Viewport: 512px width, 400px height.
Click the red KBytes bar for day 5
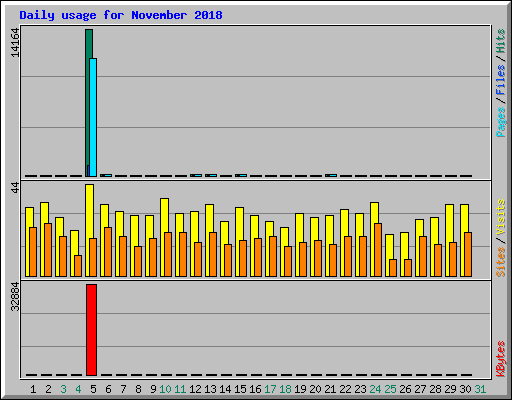click(91, 330)
